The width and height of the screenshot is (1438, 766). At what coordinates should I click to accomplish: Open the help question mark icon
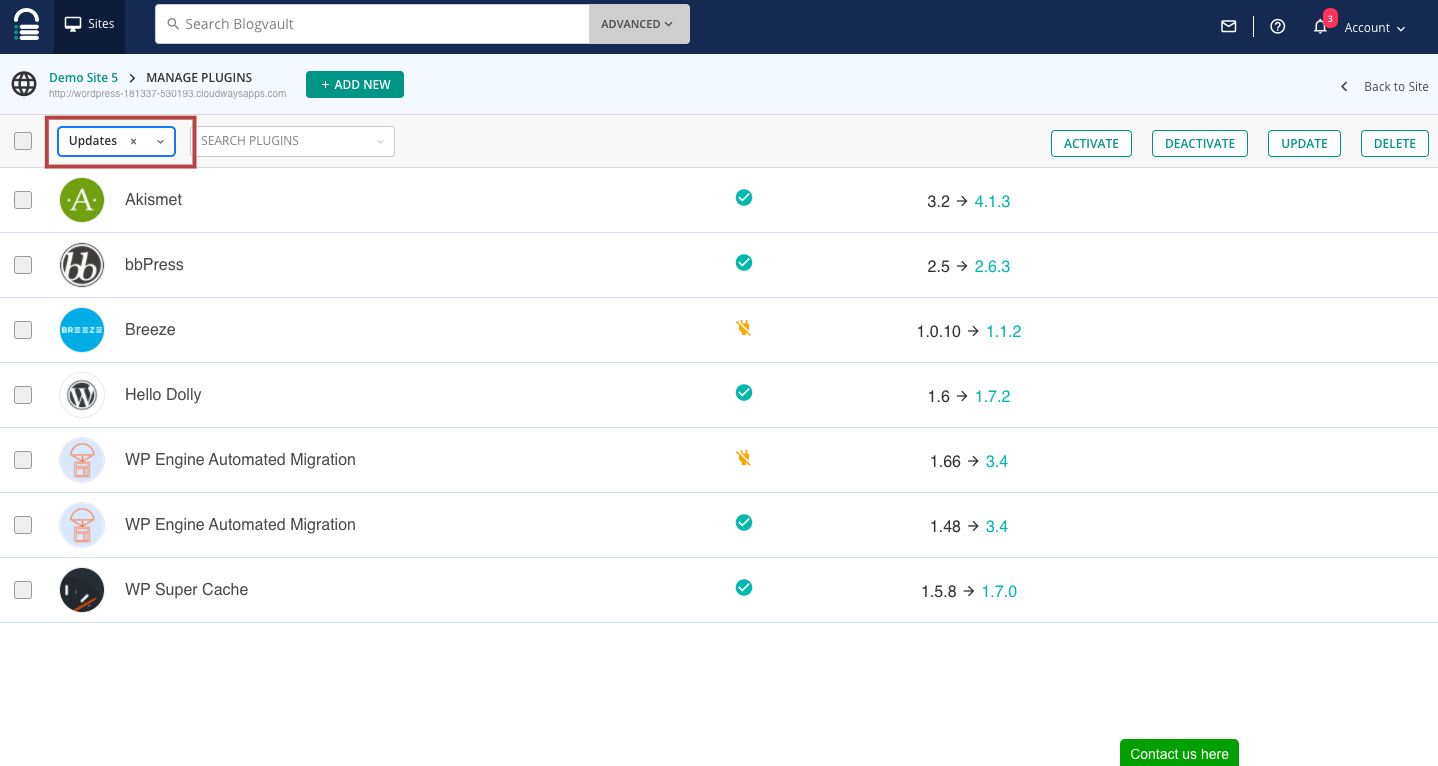click(1277, 27)
